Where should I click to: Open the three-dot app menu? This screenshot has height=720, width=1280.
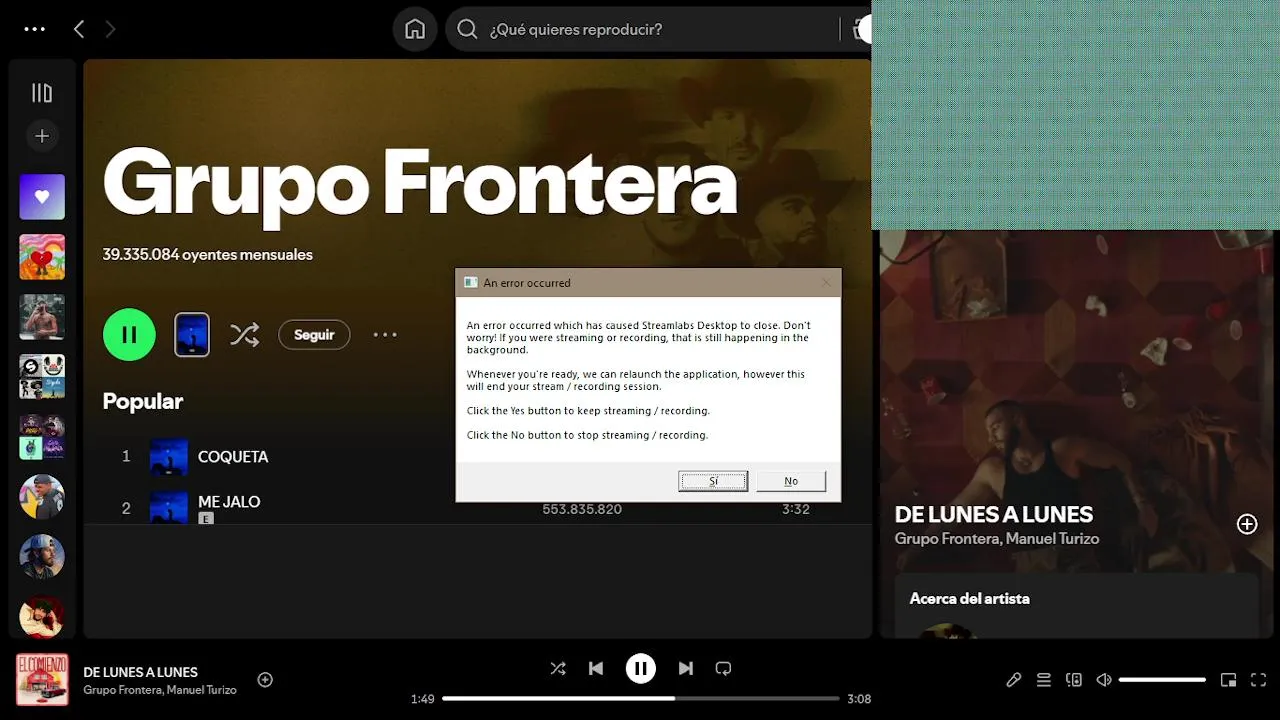tap(35, 29)
